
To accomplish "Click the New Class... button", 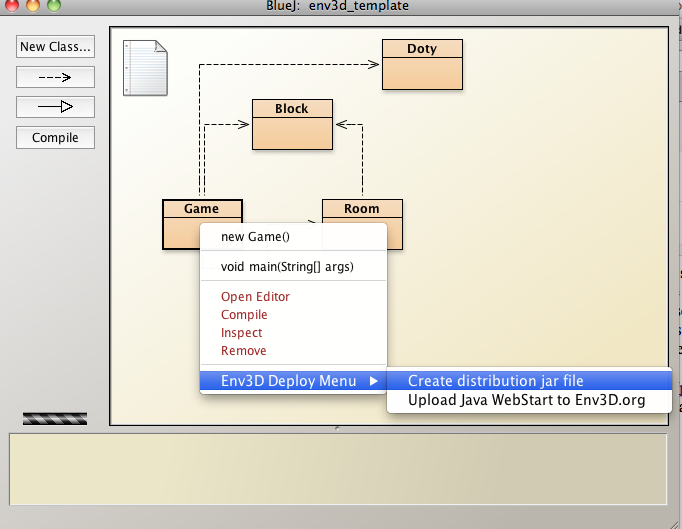I will (x=55, y=47).
